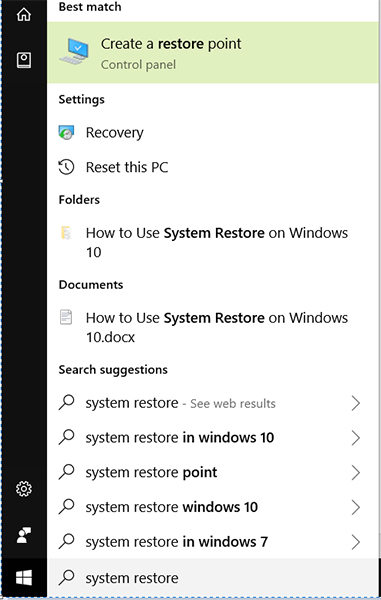This screenshot has width=381, height=600.
Task: Click the docx document file icon
Action: [66, 318]
